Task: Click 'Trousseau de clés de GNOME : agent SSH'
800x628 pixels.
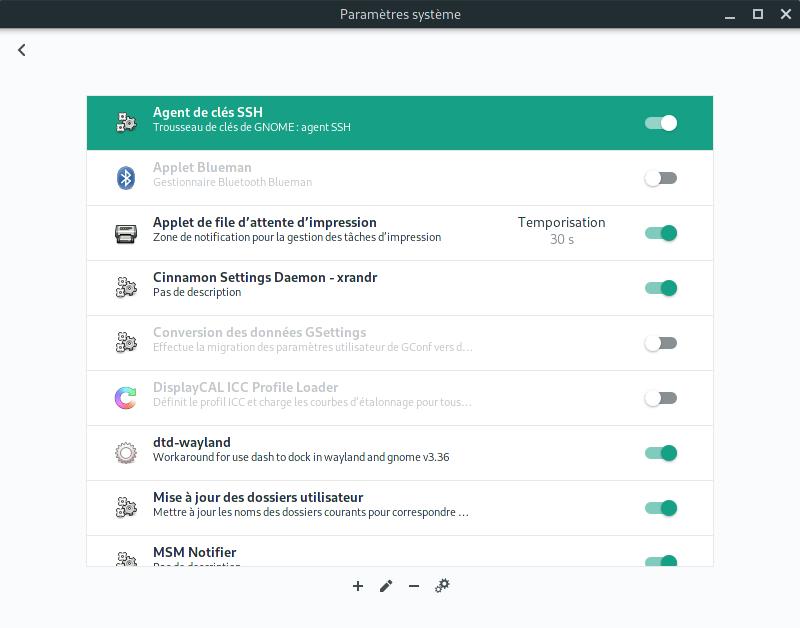Action: click(252, 127)
